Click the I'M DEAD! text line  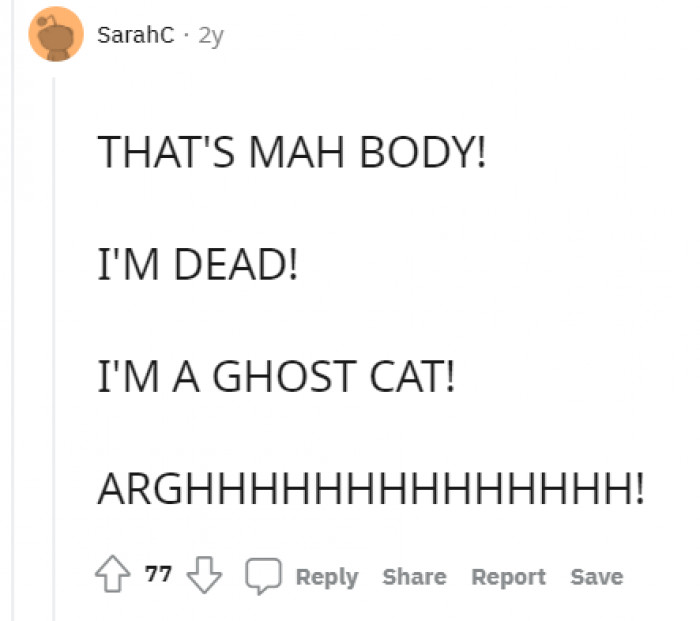pos(197,264)
